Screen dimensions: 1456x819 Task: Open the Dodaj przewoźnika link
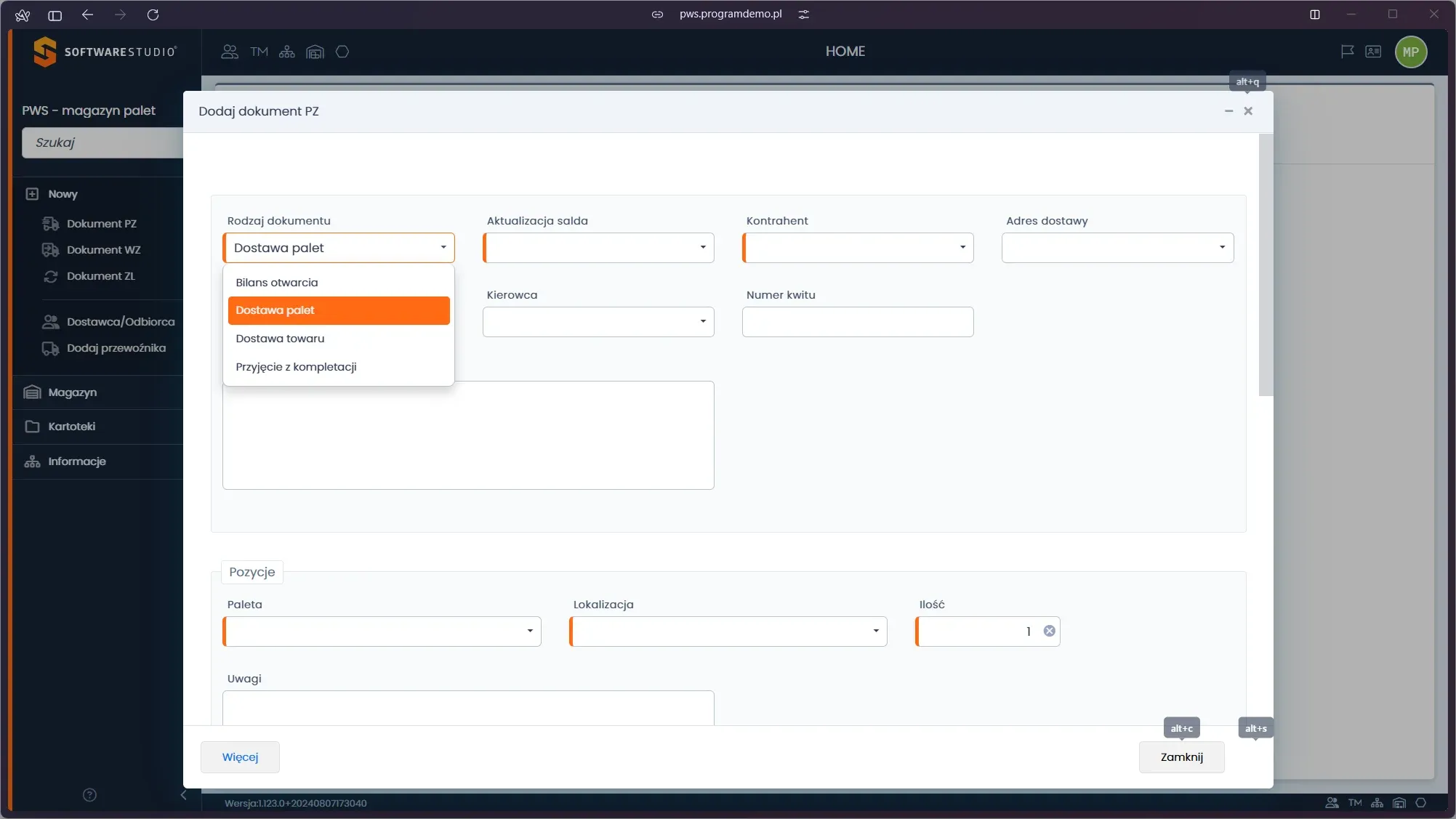(116, 348)
